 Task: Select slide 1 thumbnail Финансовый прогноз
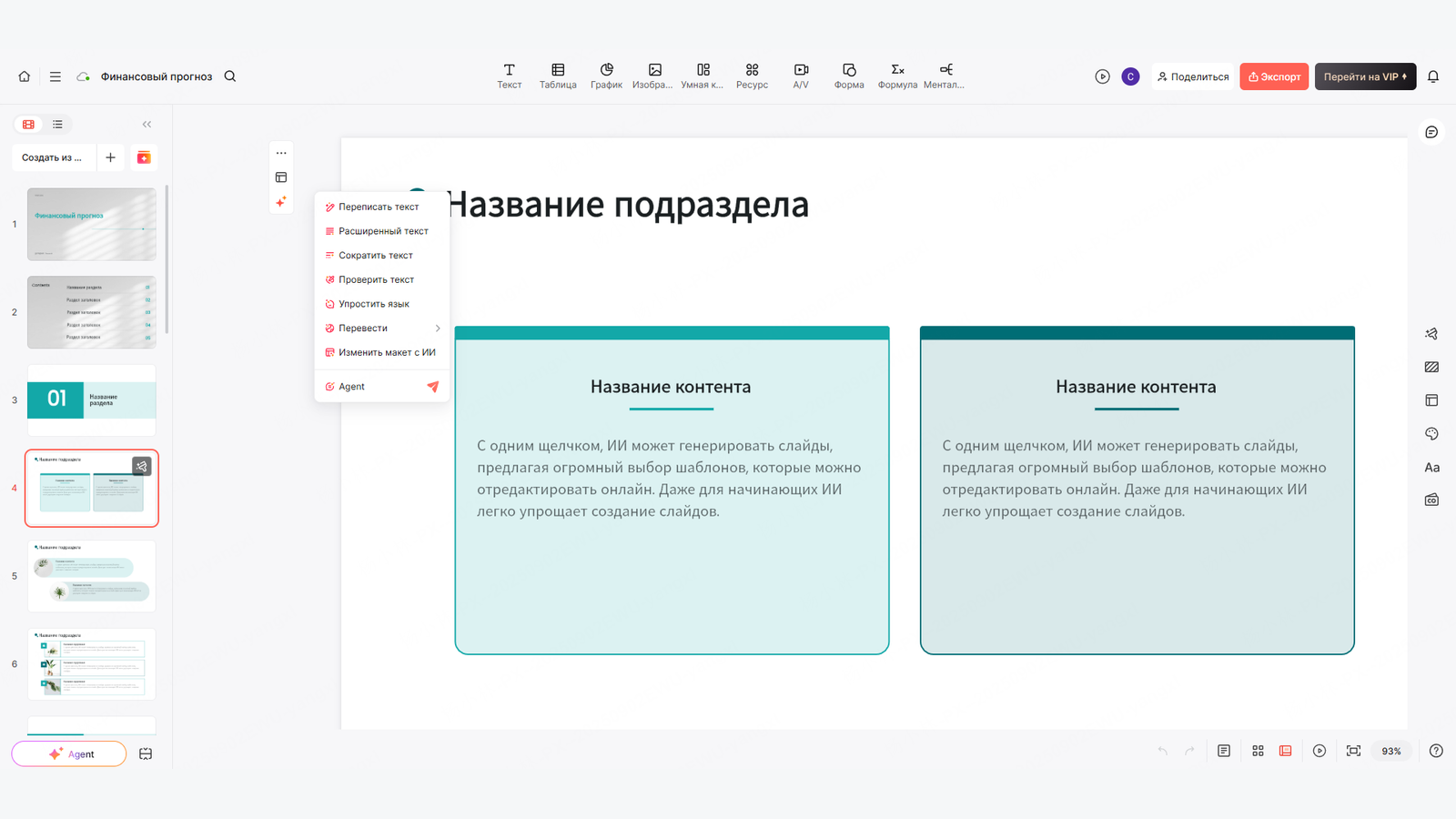tap(92, 224)
